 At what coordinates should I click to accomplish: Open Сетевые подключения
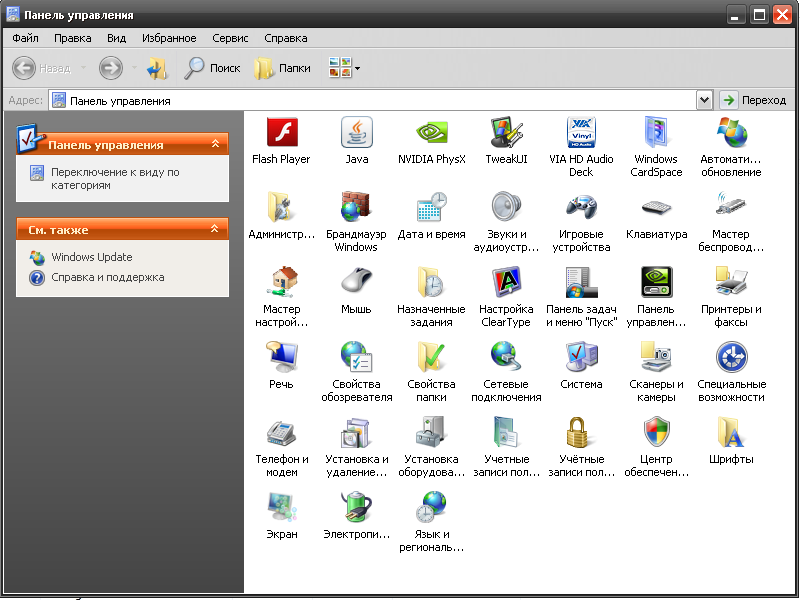[506, 372]
